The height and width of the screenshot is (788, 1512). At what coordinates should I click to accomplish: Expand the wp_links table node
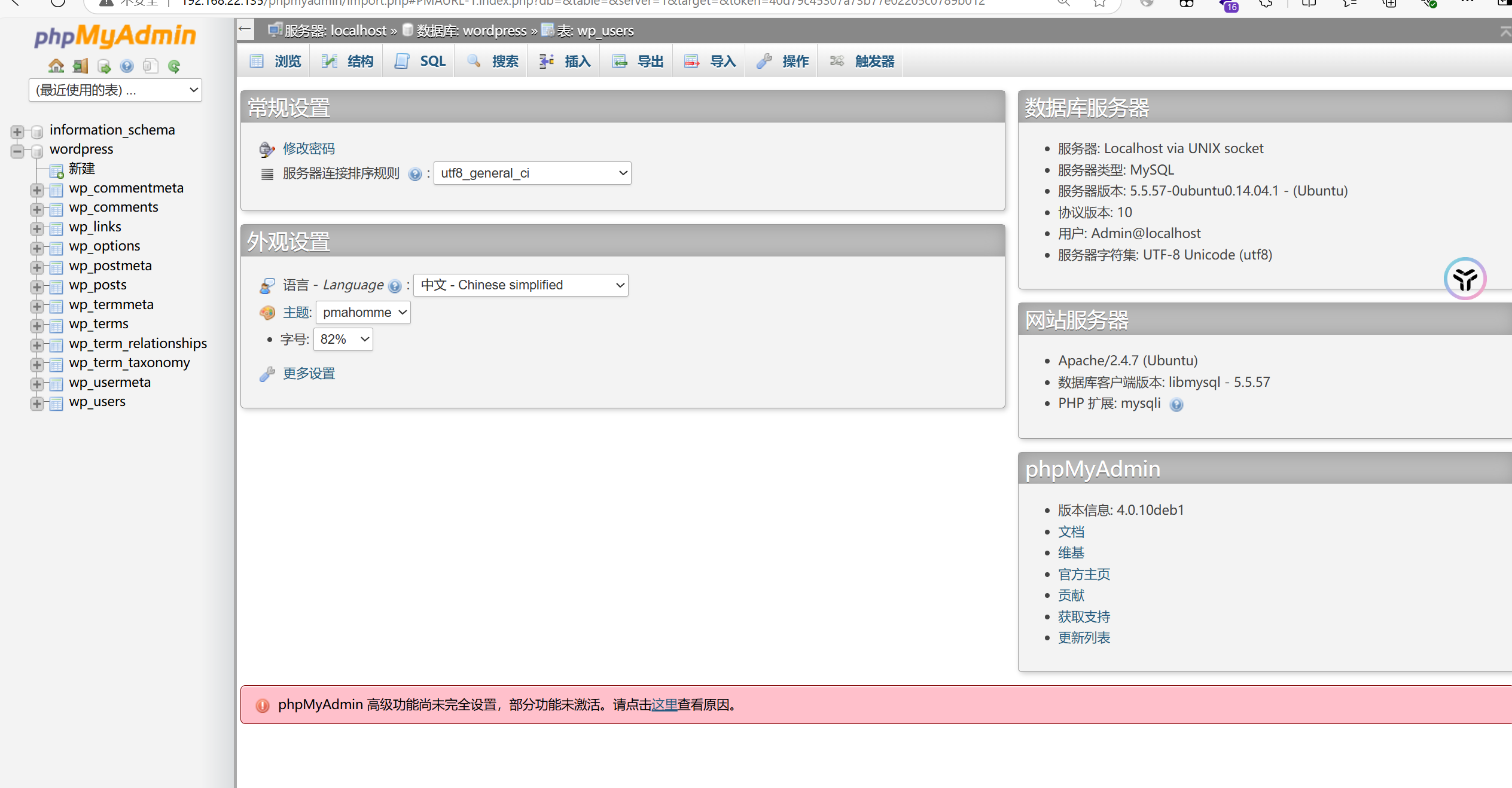pos(37,228)
